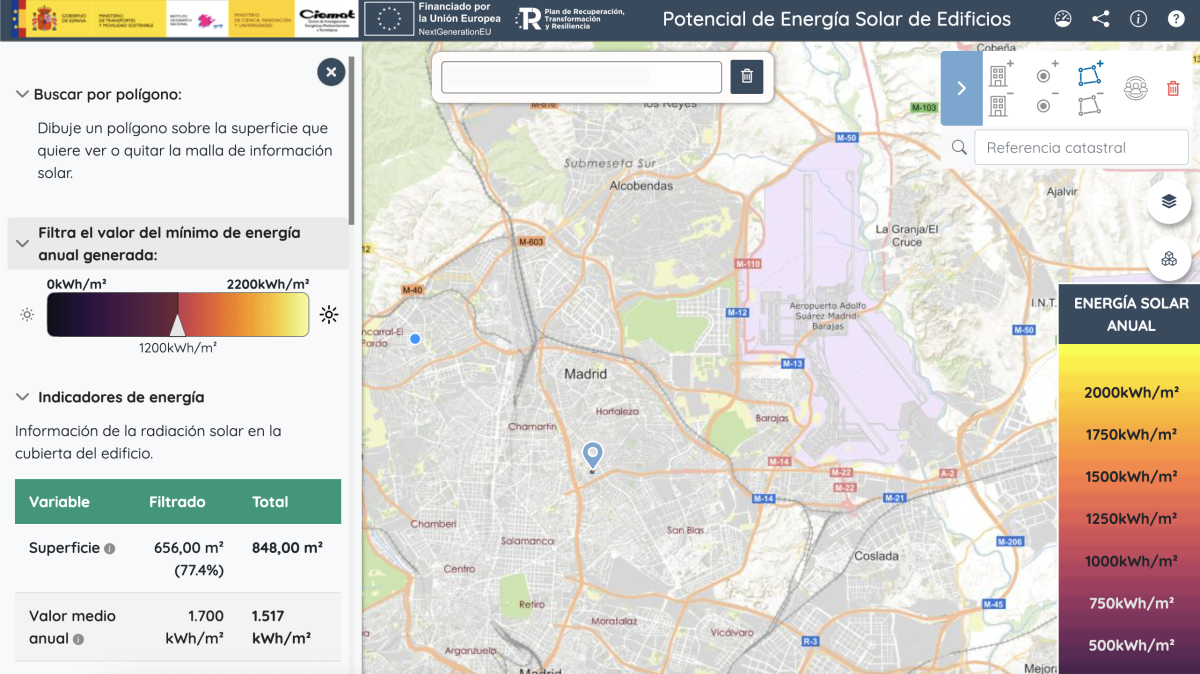
Task: Open the help icon in the header
Action: [x=1175, y=18]
